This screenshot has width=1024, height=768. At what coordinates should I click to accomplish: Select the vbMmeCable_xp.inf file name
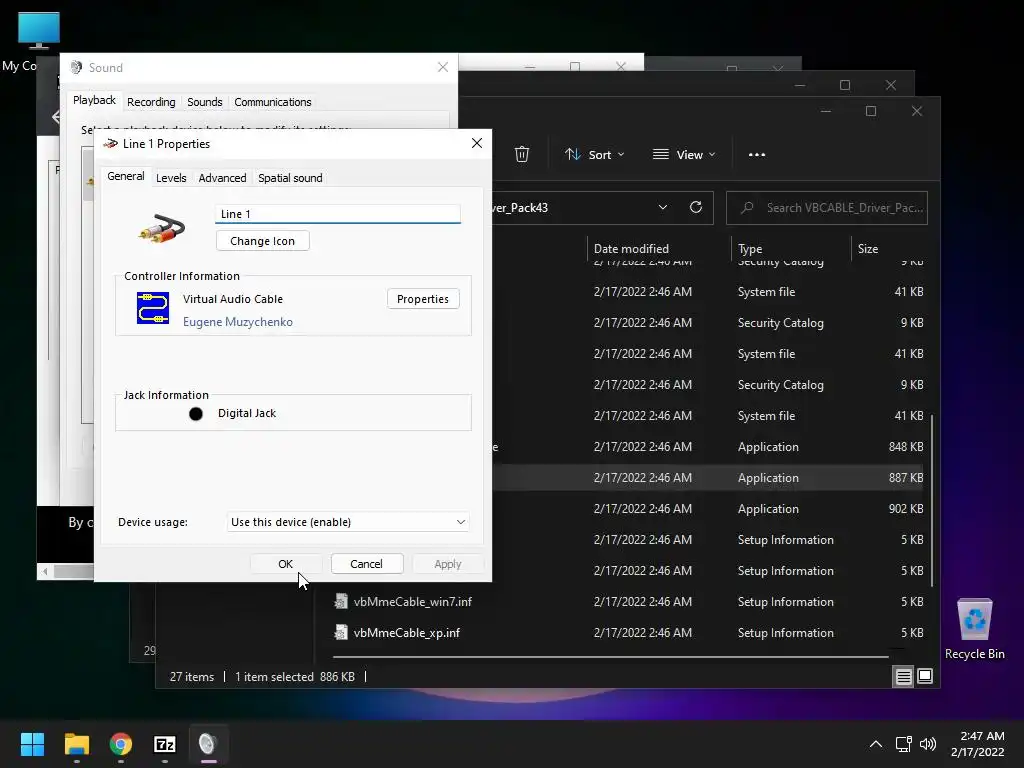coord(406,633)
